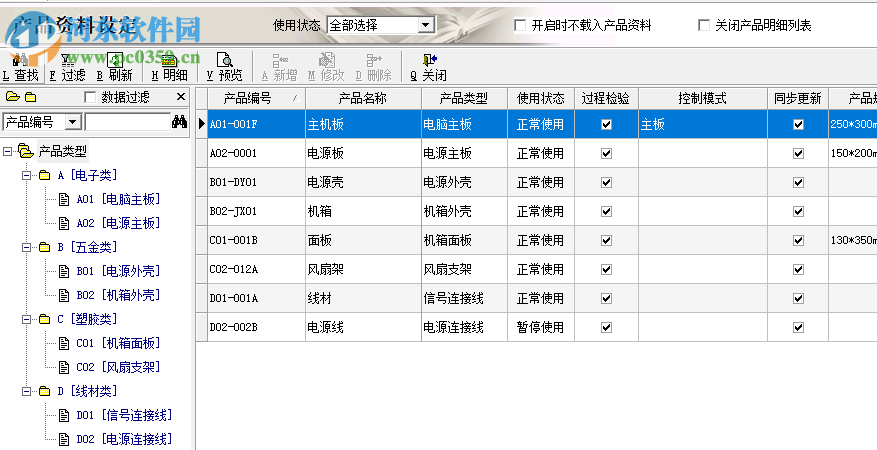This screenshot has height=450, width=877.
Task: Toggle 同步更新 checkbox for row D01-001A
Action: (798, 299)
